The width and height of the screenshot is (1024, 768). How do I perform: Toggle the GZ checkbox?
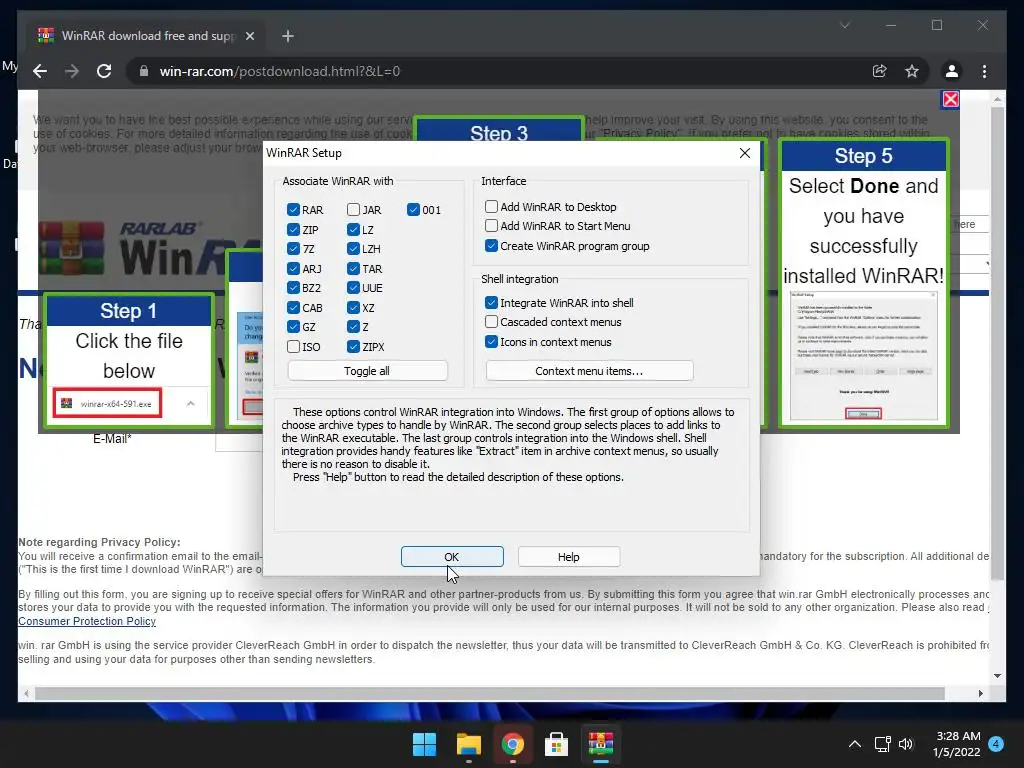point(293,327)
